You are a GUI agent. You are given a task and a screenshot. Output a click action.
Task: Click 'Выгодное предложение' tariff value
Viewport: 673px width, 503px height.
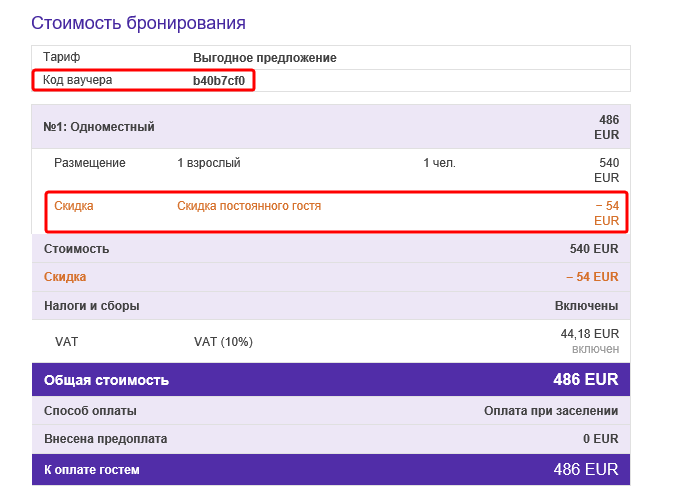tap(264, 58)
